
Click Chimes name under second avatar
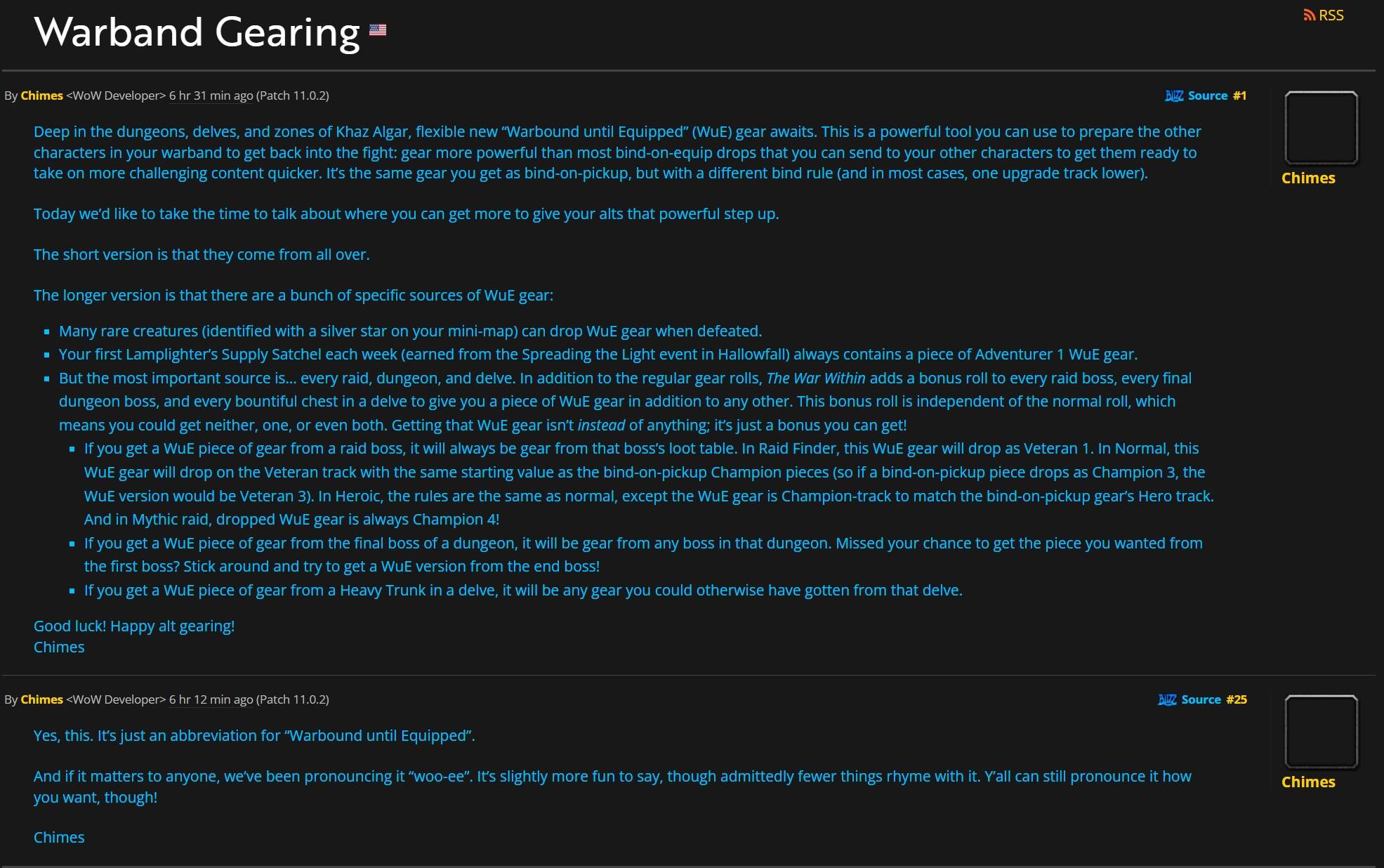1308,782
